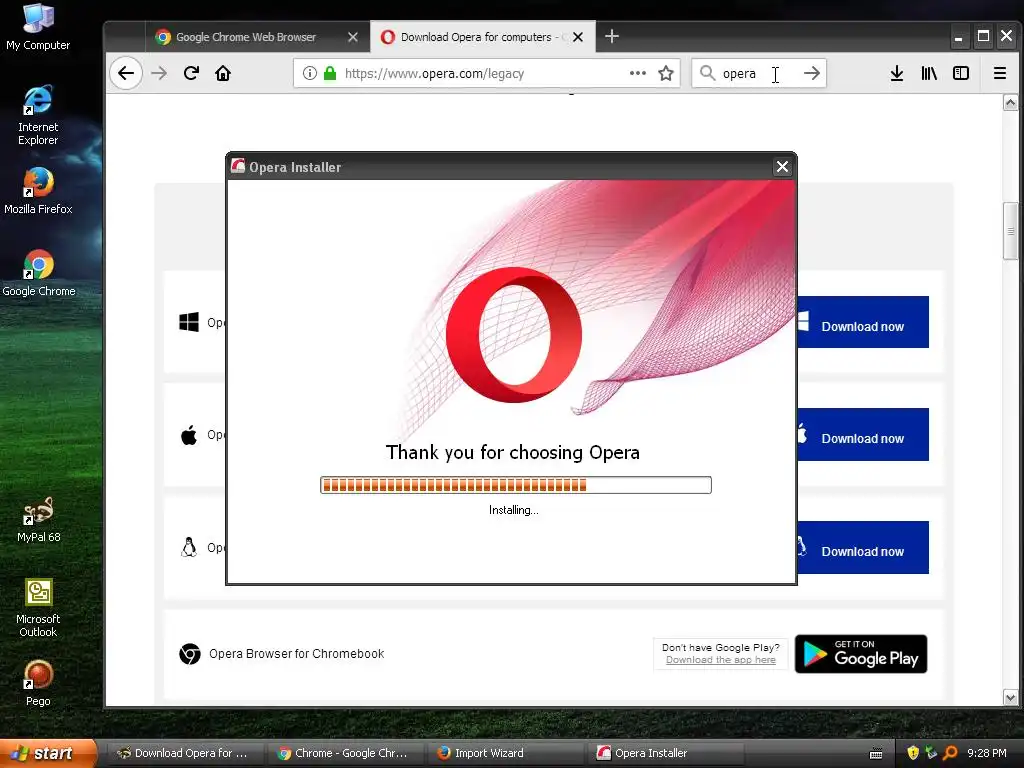
Task: Open Pego desktop shortcut
Action: click(38, 683)
